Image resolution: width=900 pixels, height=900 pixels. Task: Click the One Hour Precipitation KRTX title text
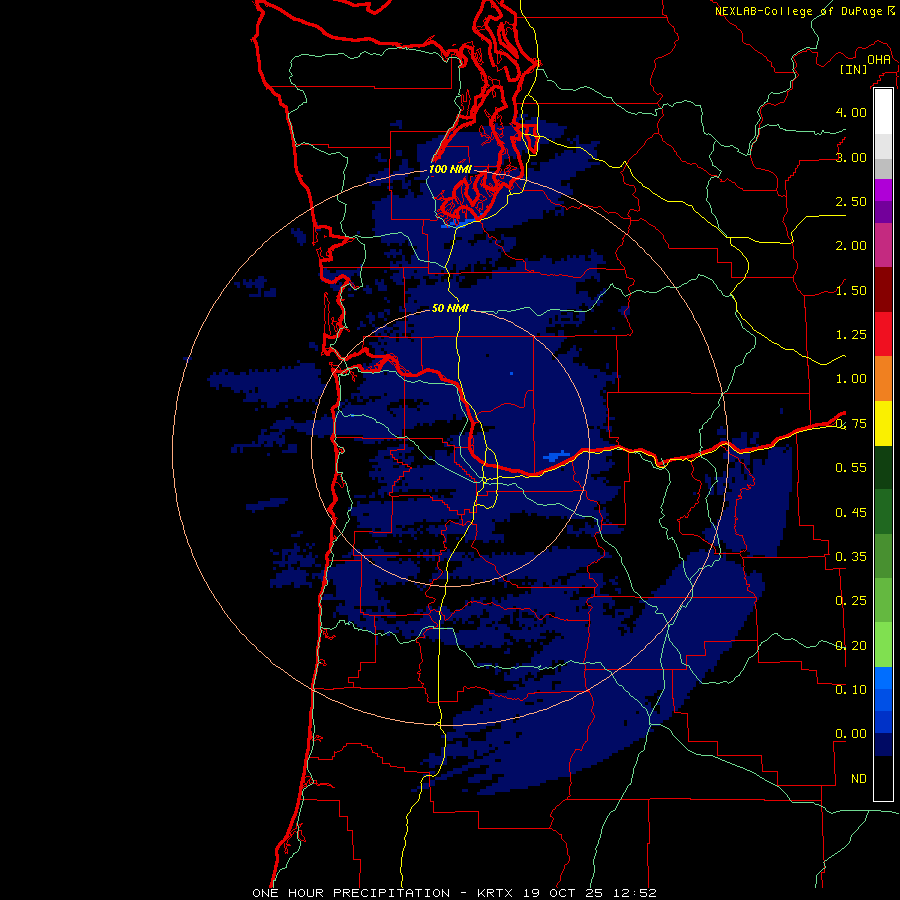coord(454,893)
